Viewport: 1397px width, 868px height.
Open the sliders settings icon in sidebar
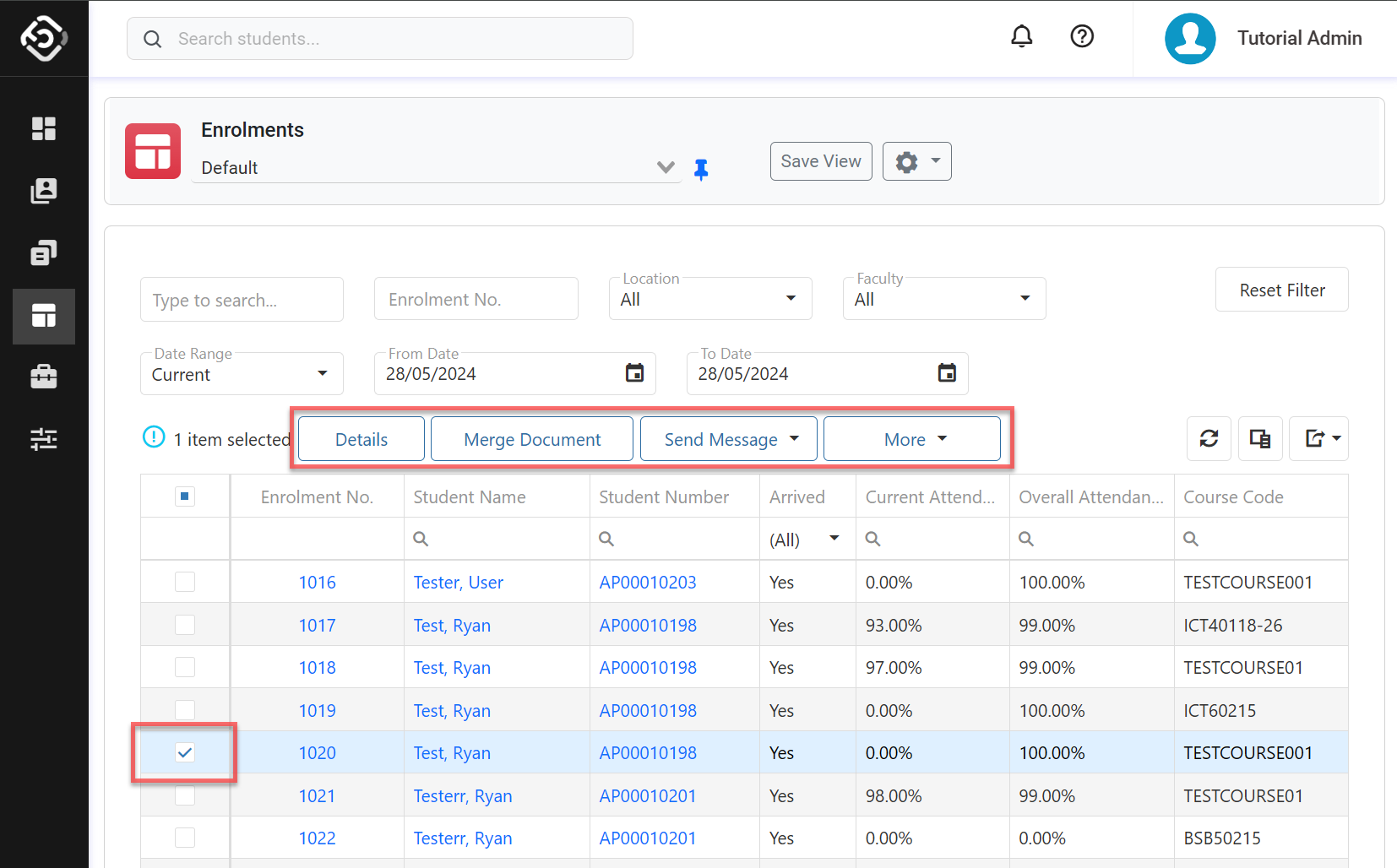pos(44,439)
